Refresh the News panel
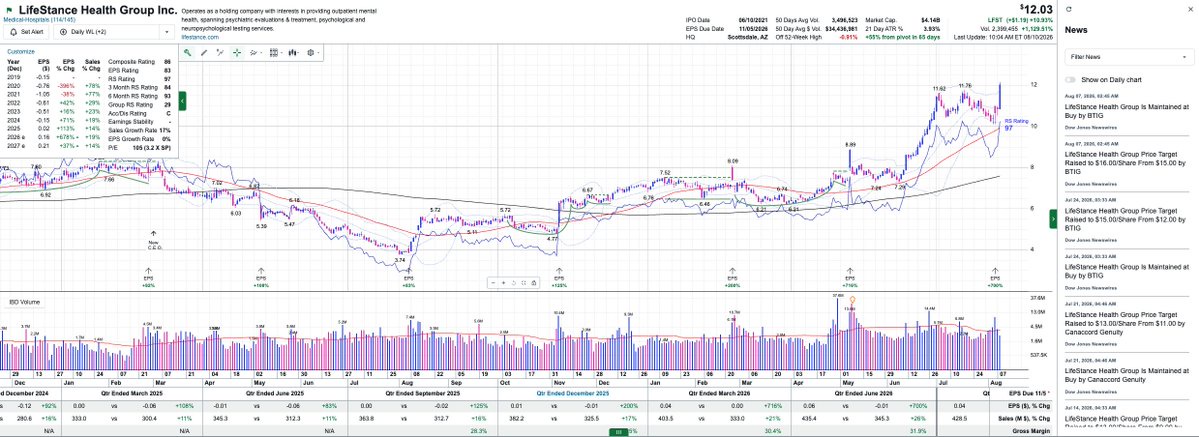1199x437 pixels. (x=1068, y=8)
